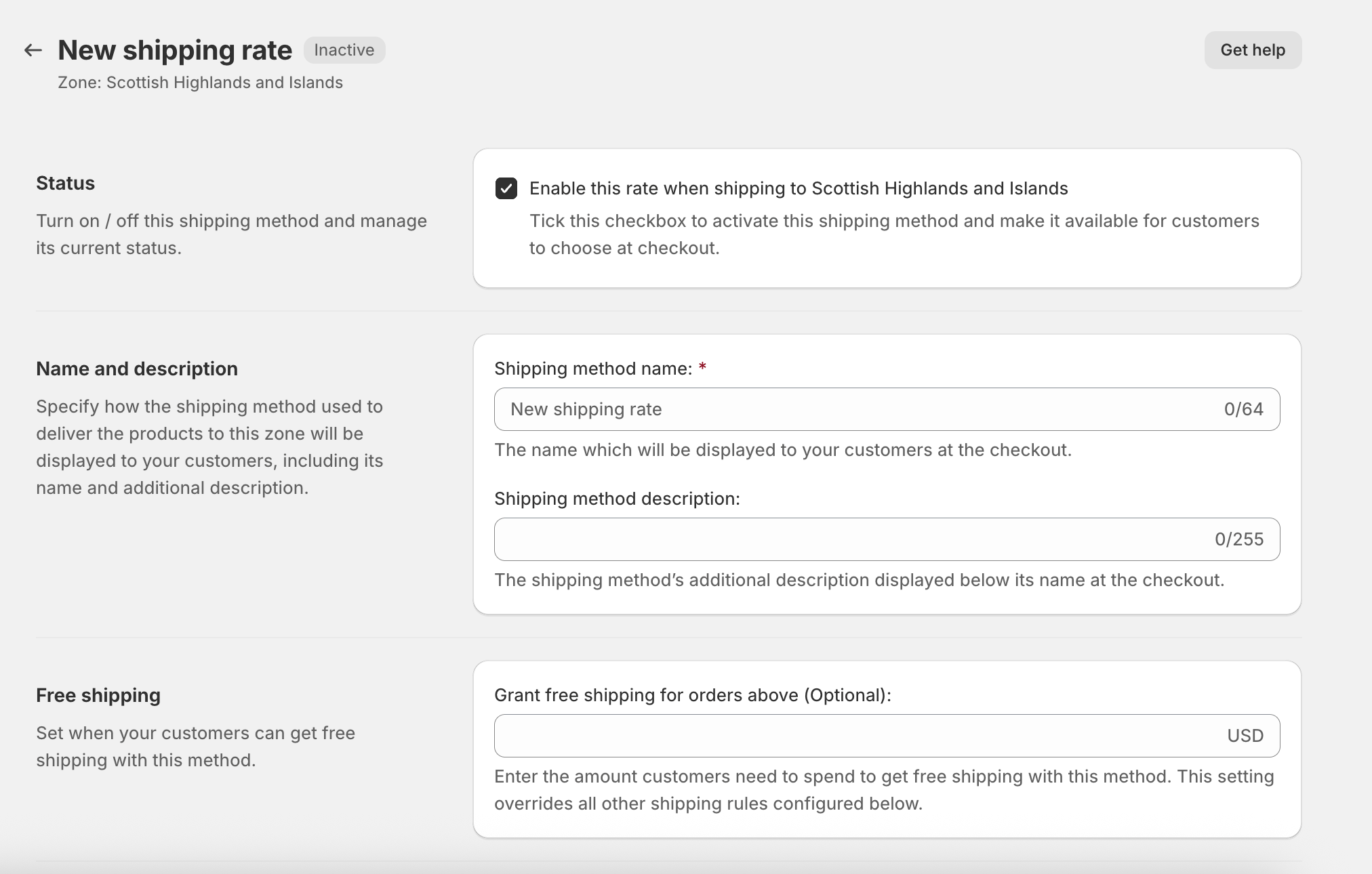Click the Inactive status badge

344,50
